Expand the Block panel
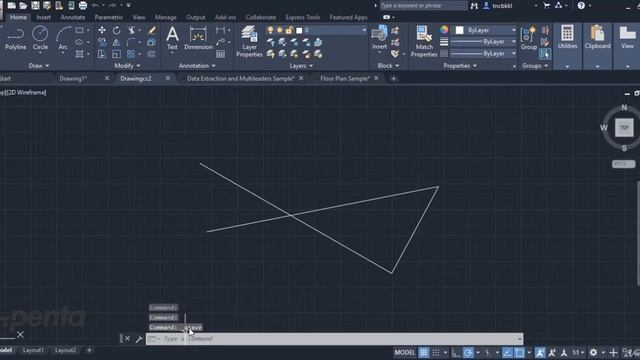 point(388,66)
